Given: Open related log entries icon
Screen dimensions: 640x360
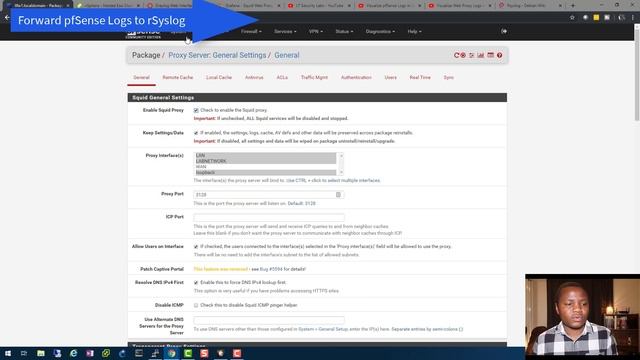Looking at the screenshot, I should coord(490,55).
